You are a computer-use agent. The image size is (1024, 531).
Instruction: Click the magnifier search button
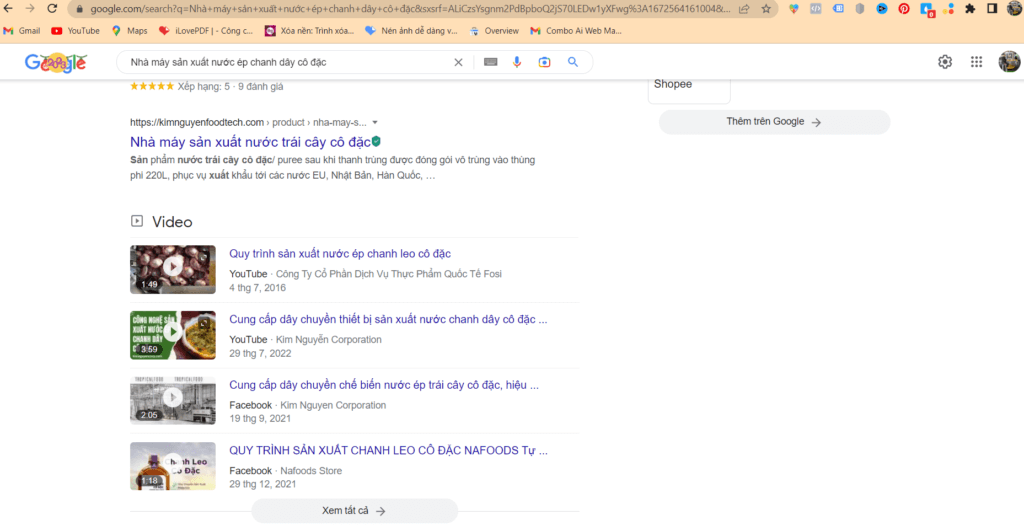pos(573,62)
